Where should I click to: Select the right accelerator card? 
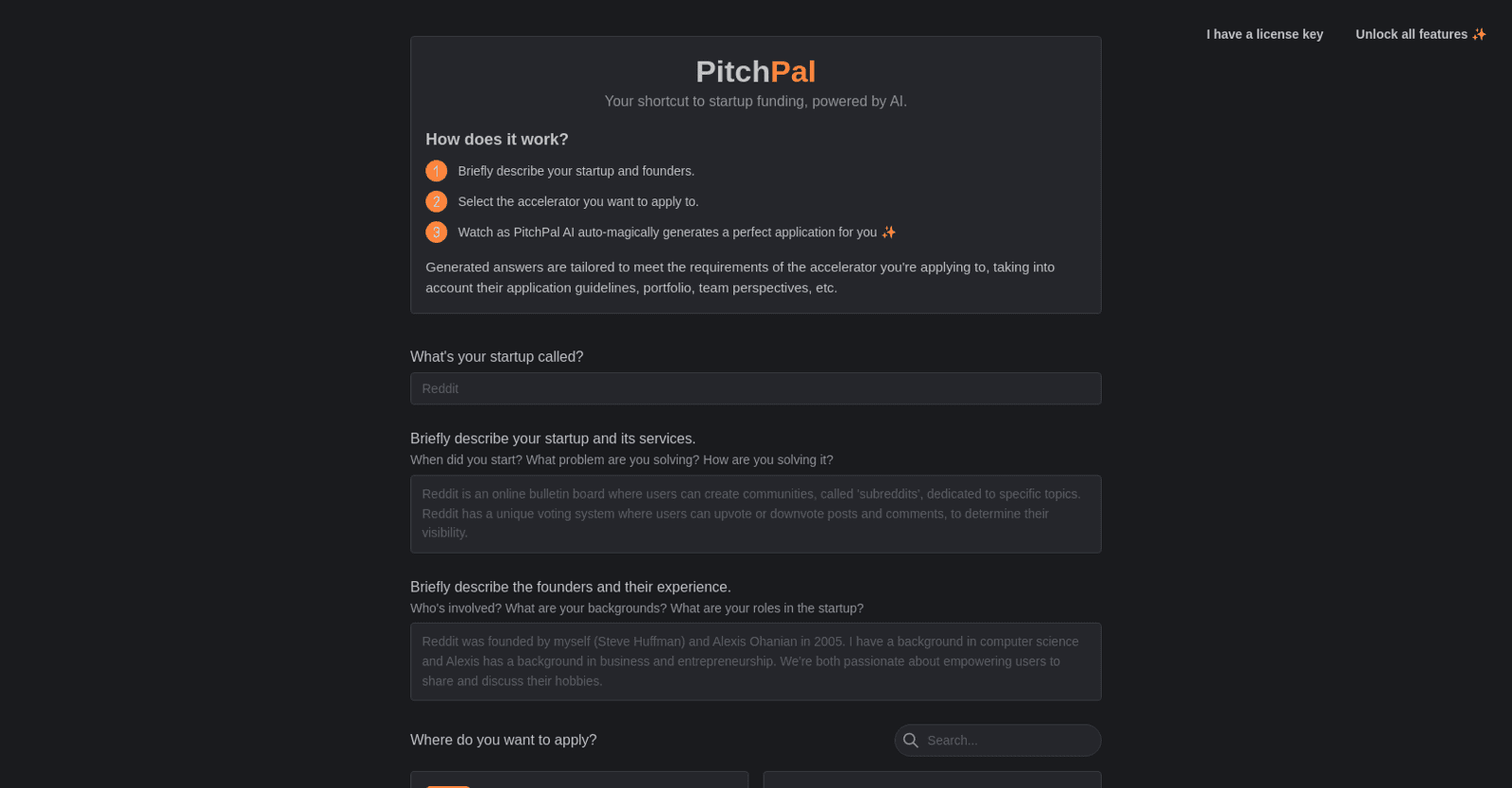click(x=931, y=782)
